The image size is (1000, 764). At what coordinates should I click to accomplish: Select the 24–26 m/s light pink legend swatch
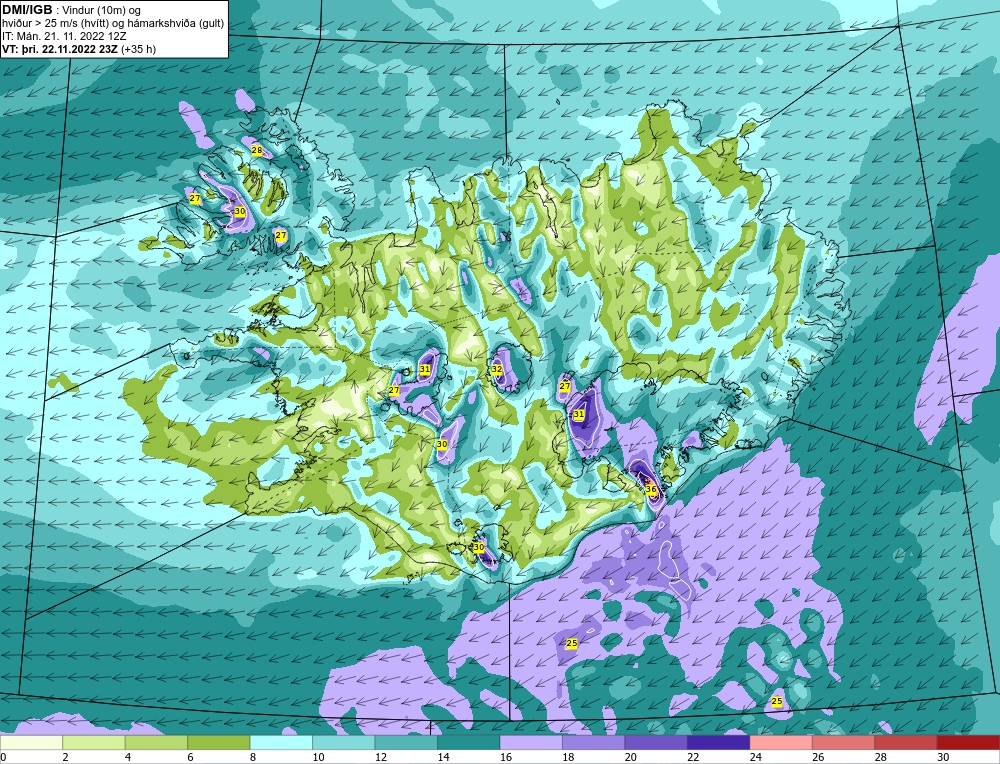click(x=781, y=742)
